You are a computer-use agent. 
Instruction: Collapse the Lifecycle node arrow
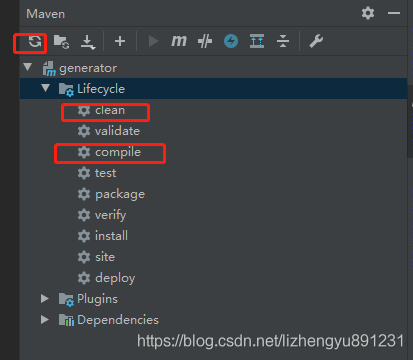45,88
